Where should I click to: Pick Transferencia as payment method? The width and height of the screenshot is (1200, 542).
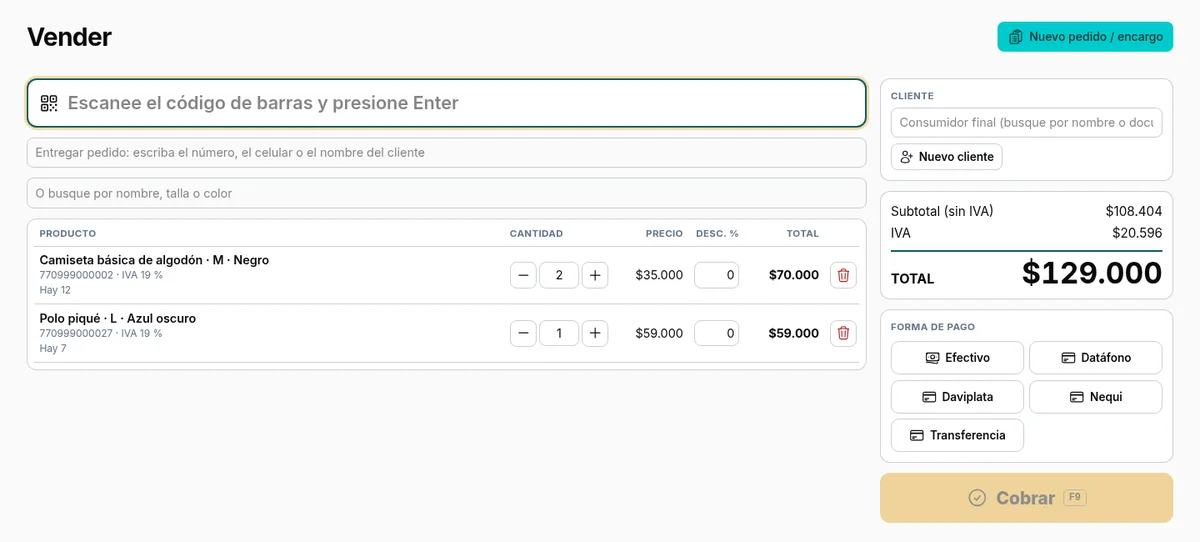pos(957,435)
